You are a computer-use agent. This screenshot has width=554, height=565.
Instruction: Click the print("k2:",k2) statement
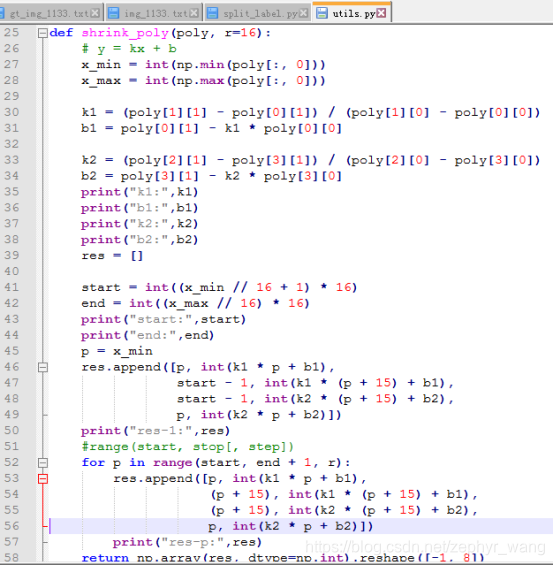[x=139, y=224]
